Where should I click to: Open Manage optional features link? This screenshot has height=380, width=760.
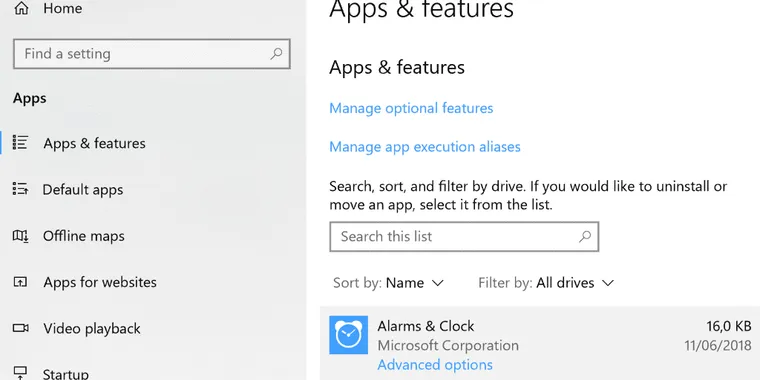coord(411,108)
